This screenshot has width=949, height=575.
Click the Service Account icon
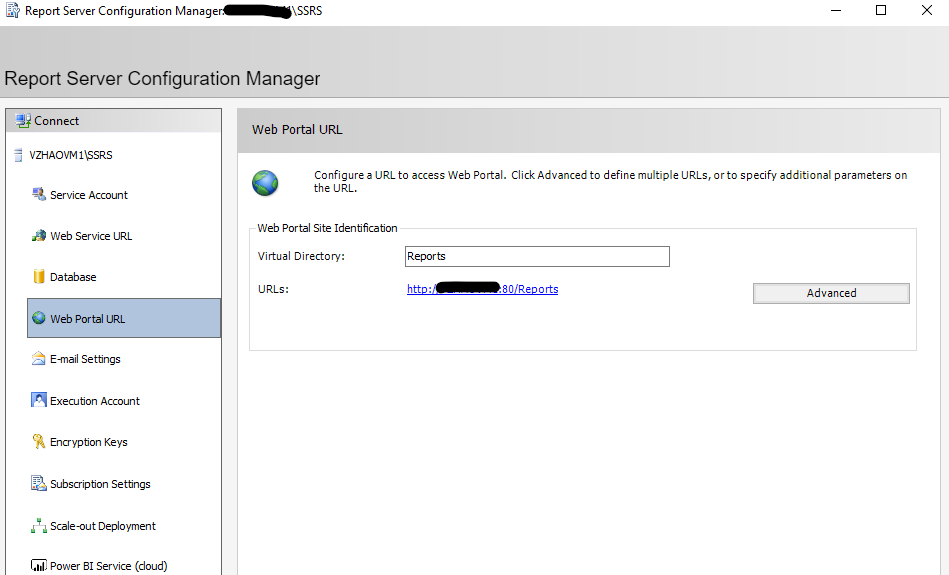pyautogui.click(x=39, y=194)
